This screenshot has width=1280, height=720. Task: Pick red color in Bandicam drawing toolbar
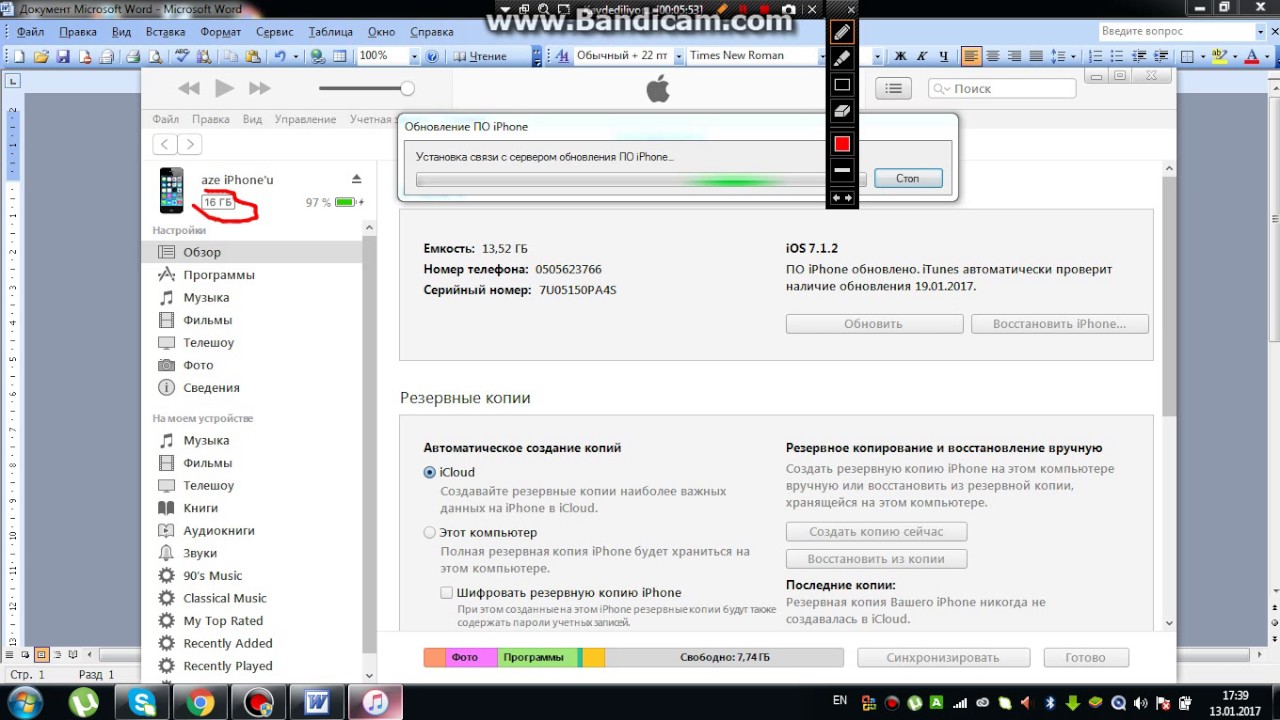pyautogui.click(x=842, y=144)
